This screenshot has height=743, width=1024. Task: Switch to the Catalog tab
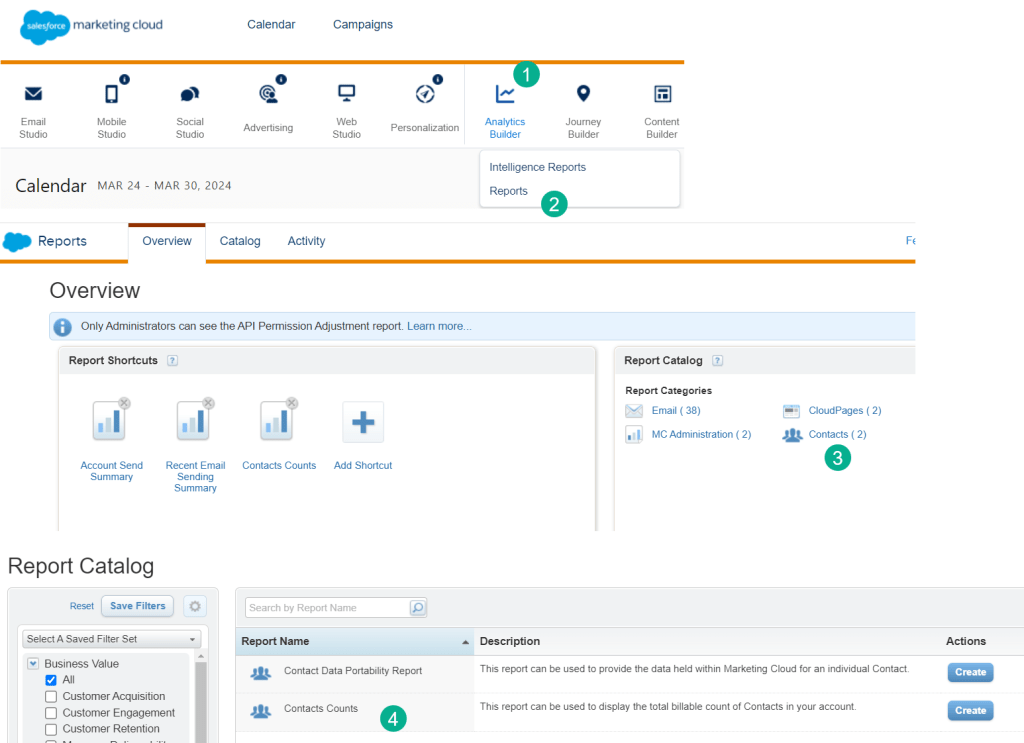(x=240, y=241)
